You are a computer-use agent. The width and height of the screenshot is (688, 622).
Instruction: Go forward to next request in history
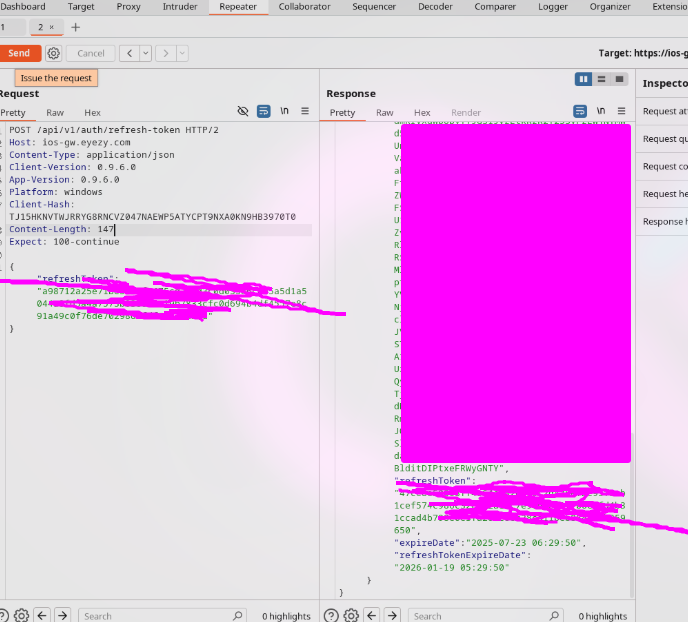pyautogui.click(x=166, y=54)
